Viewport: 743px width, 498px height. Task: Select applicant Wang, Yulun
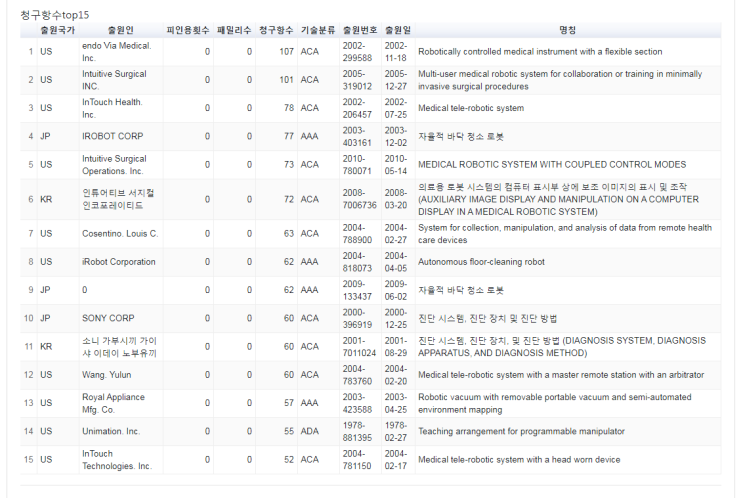point(107,374)
